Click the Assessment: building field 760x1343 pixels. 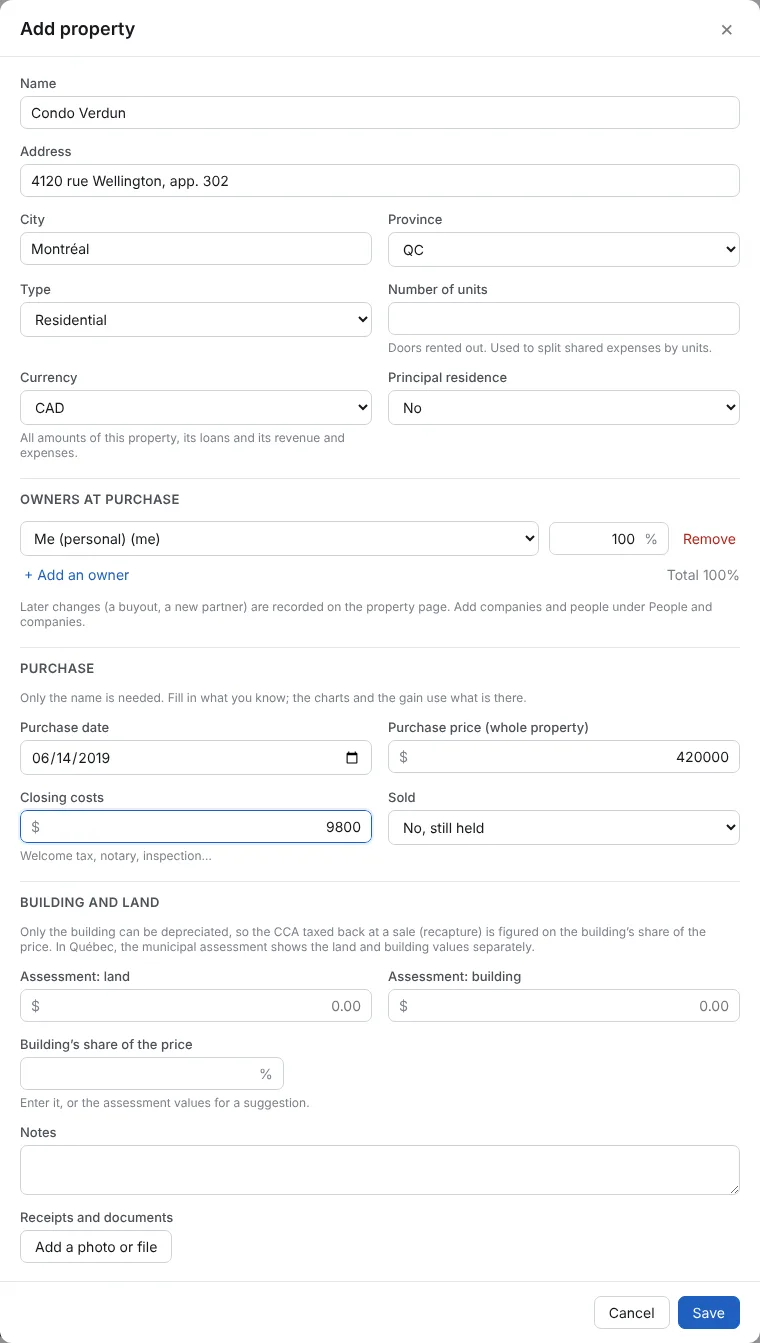click(x=564, y=1006)
